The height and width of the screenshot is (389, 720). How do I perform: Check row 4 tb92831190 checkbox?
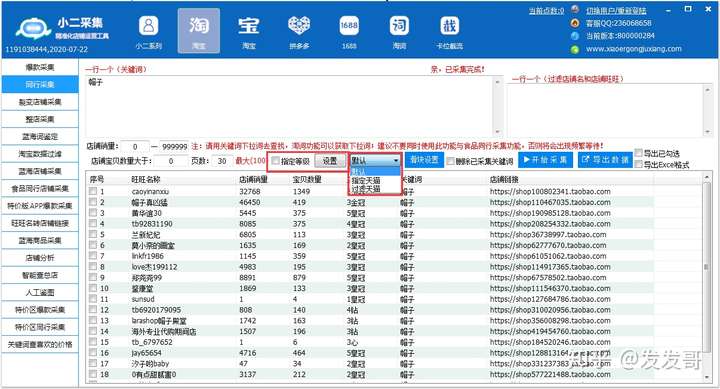pos(93,224)
